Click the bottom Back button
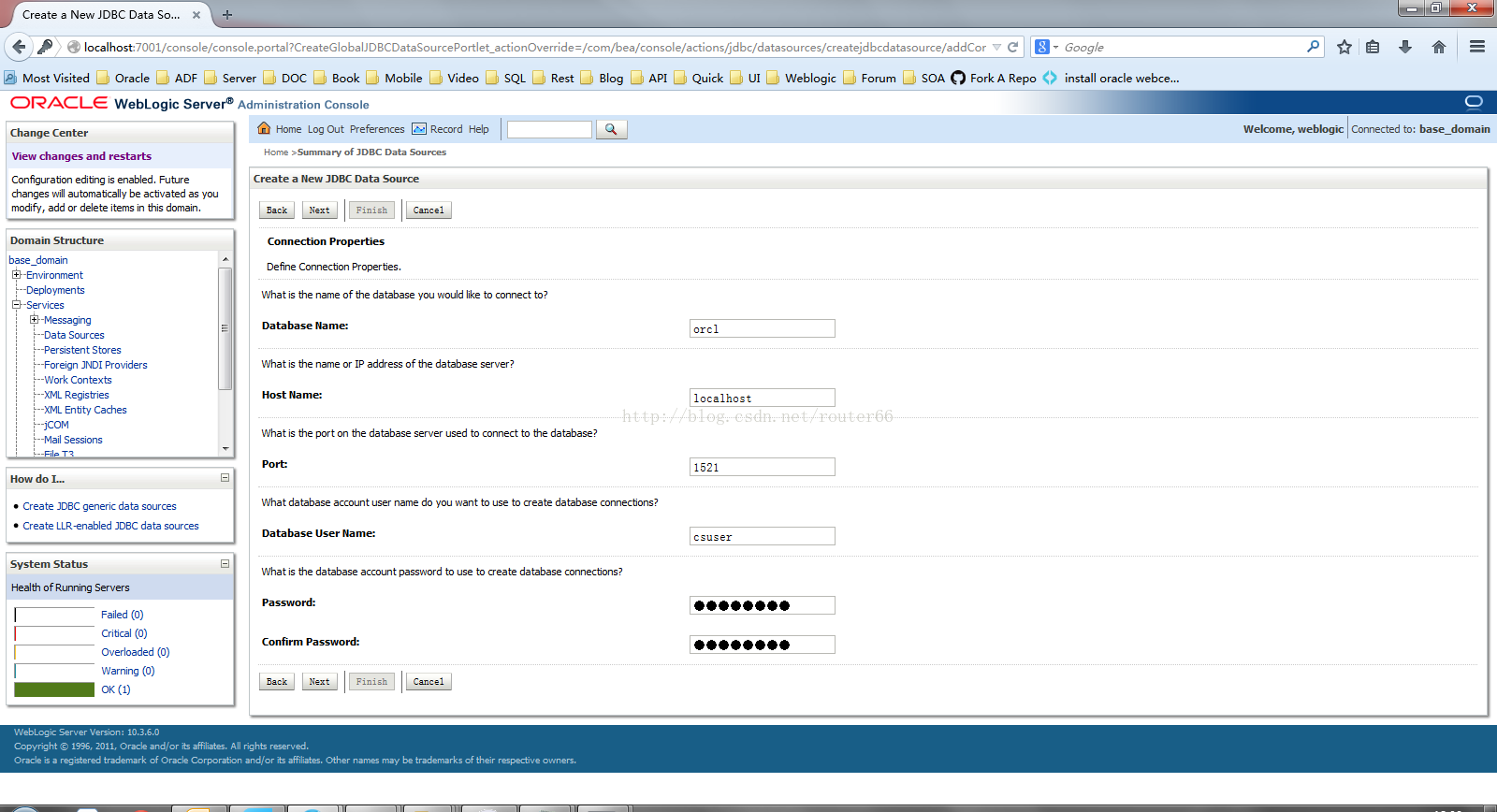Screen dimensions: 1497x812 click(x=277, y=681)
